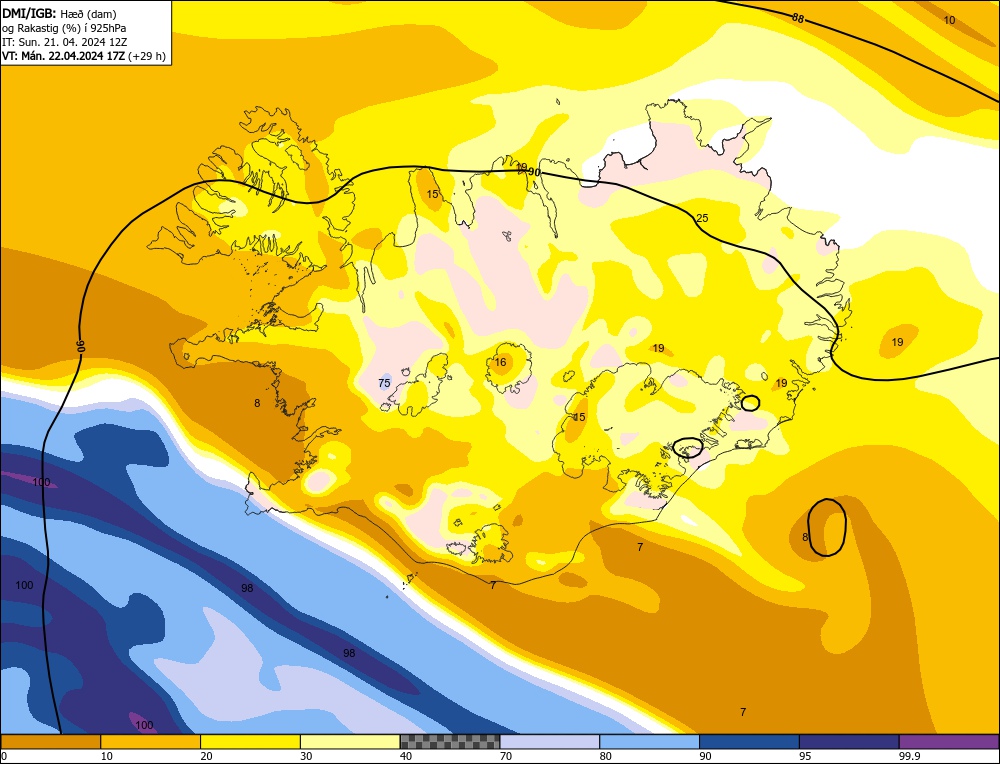Image resolution: width=1000 pixels, height=764 pixels.
Task: Click the legend tick label "99.9"
Action: click(909, 756)
